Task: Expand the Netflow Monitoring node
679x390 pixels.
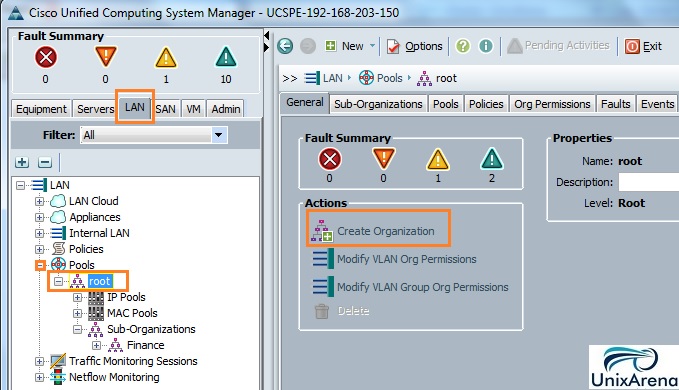Action: (39, 377)
